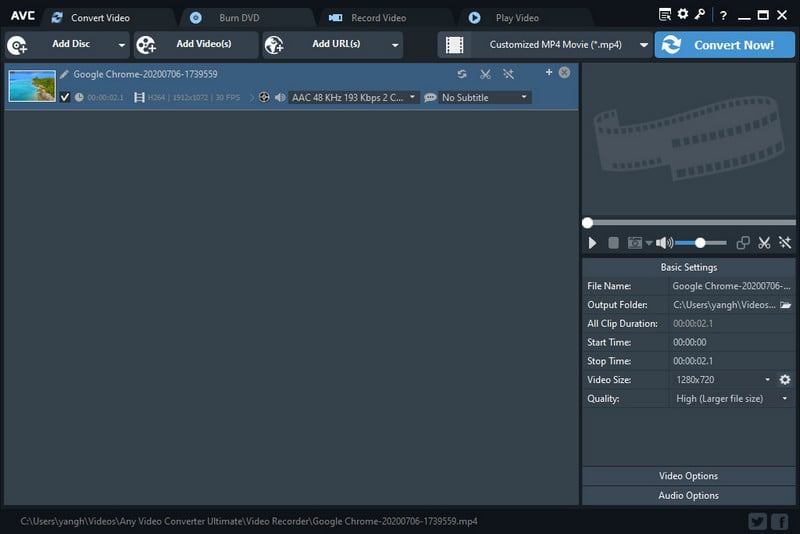
Task: Switch to the Burn DVD tab
Action: coord(240,17)
